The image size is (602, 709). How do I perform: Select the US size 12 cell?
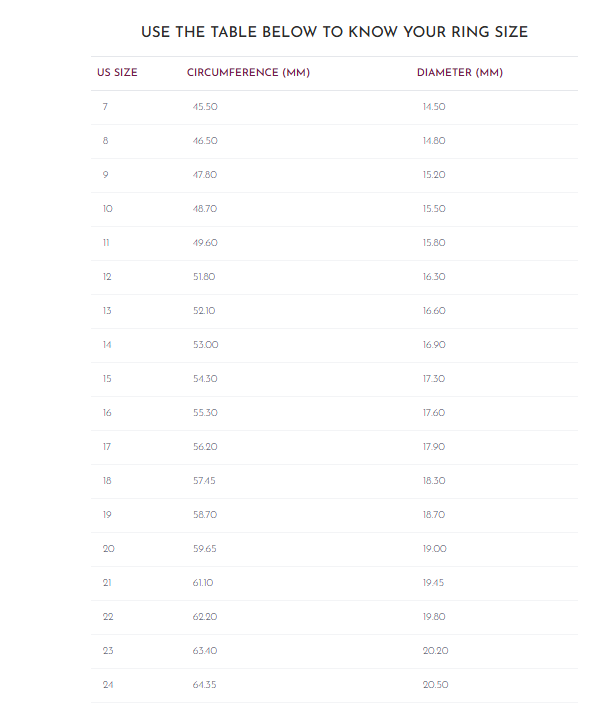point(107,277)
